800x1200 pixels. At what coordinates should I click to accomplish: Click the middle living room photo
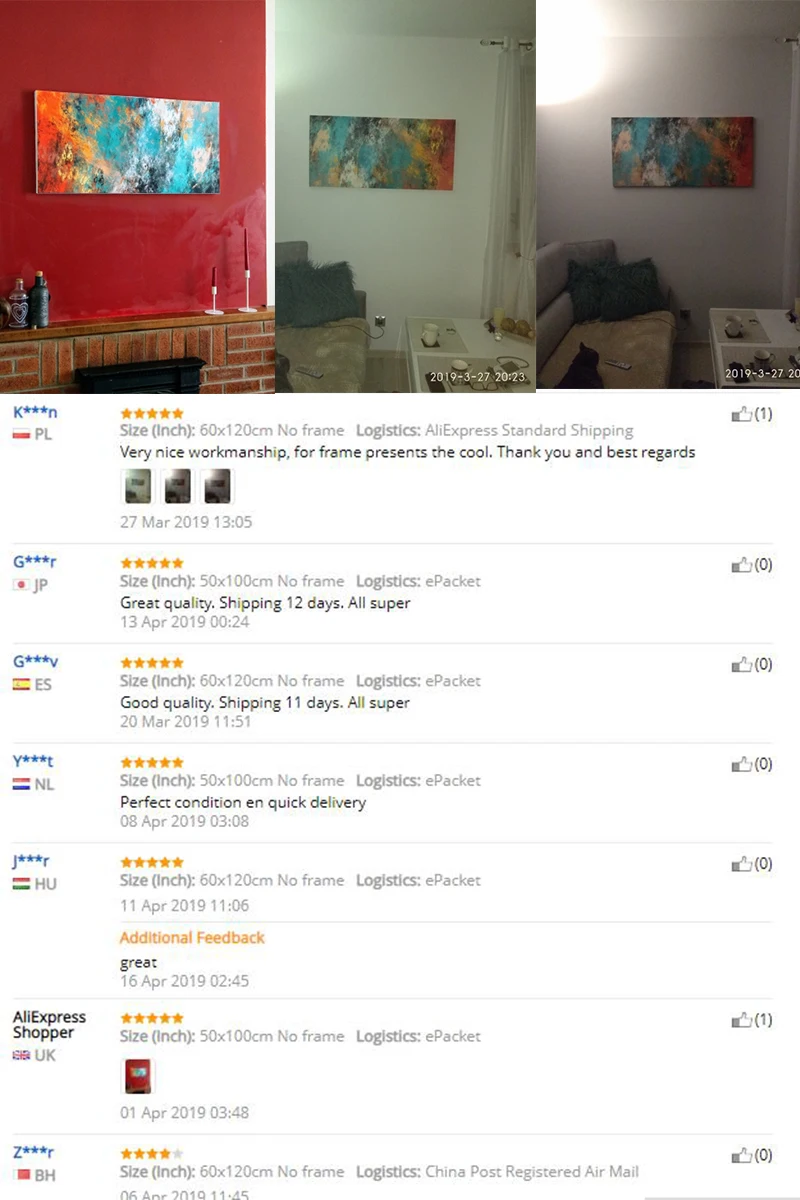(x=405, y=196)
